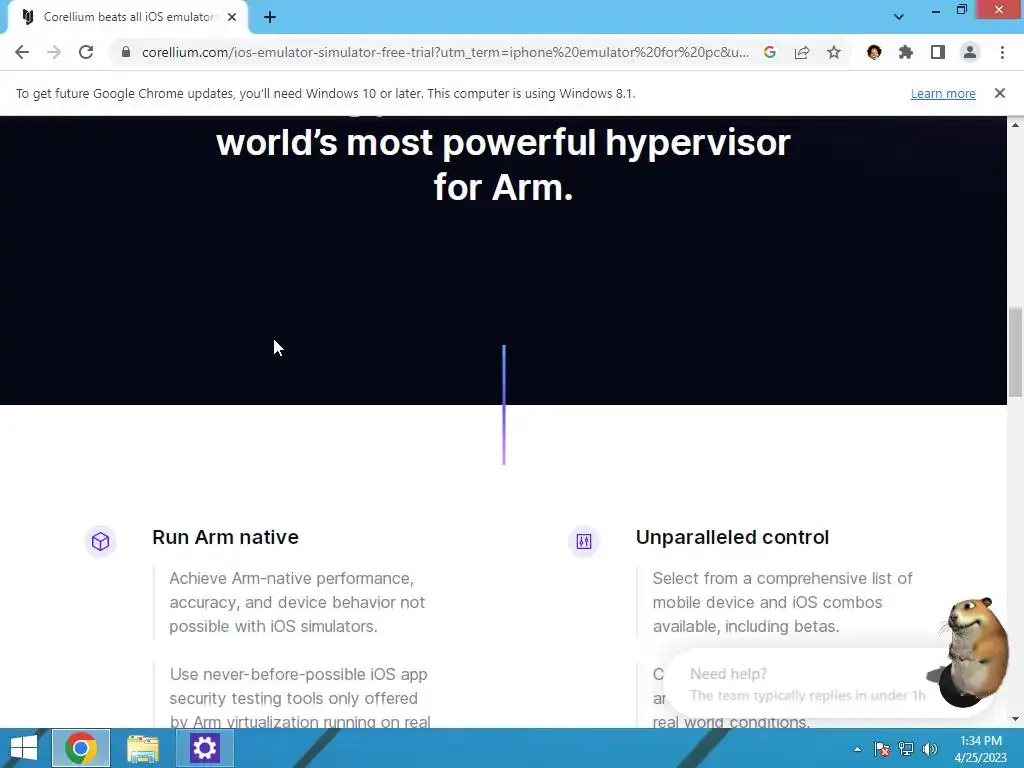Screen dimensions: 1024x768
Task: Select the Corellium beats all iOS emulators tab
Action: point(128,17)
